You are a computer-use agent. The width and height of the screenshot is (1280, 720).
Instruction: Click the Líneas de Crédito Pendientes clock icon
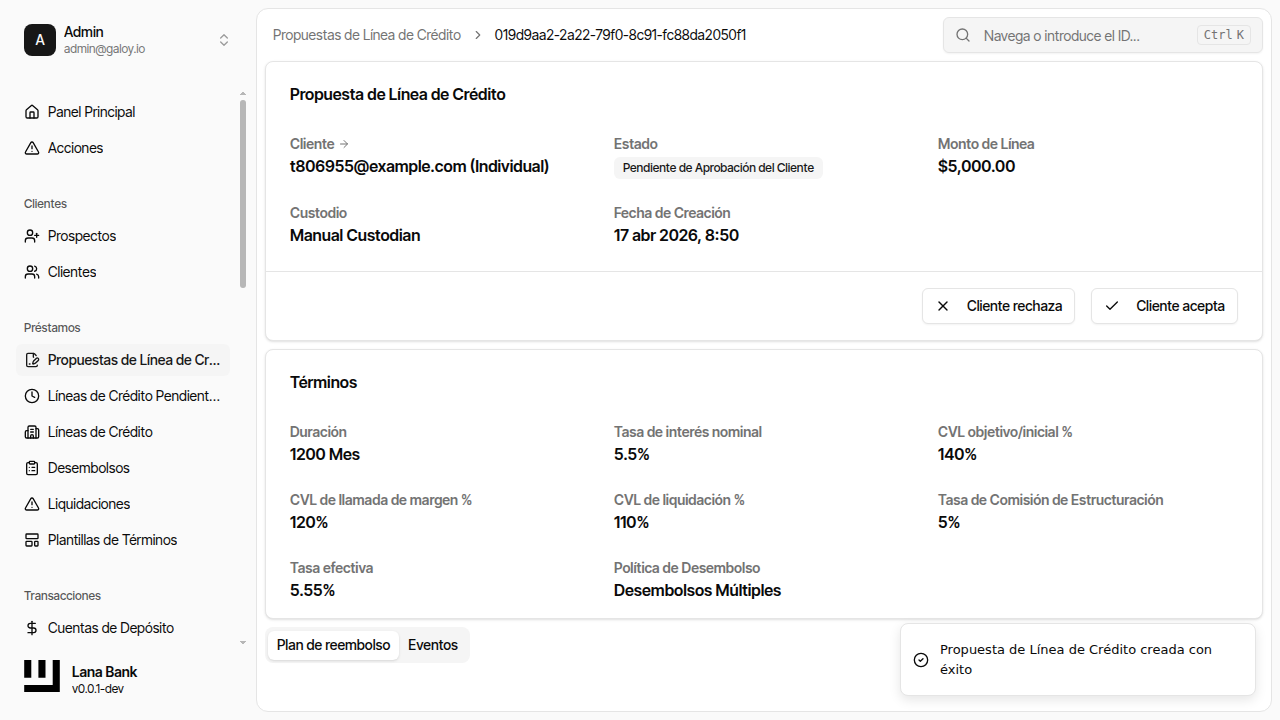(32, 396)
